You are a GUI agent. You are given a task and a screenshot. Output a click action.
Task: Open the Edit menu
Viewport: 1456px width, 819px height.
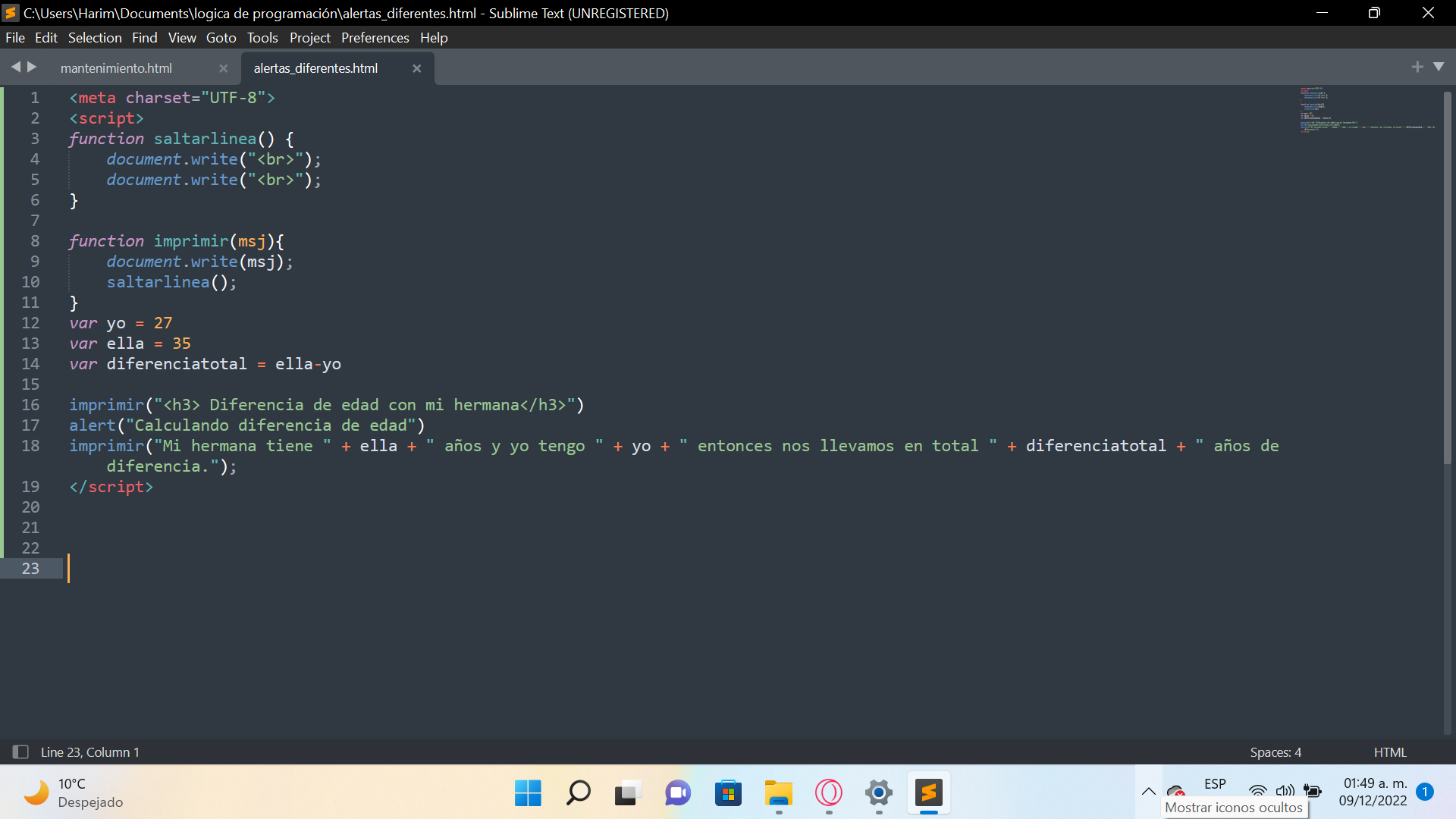(46, 37)
